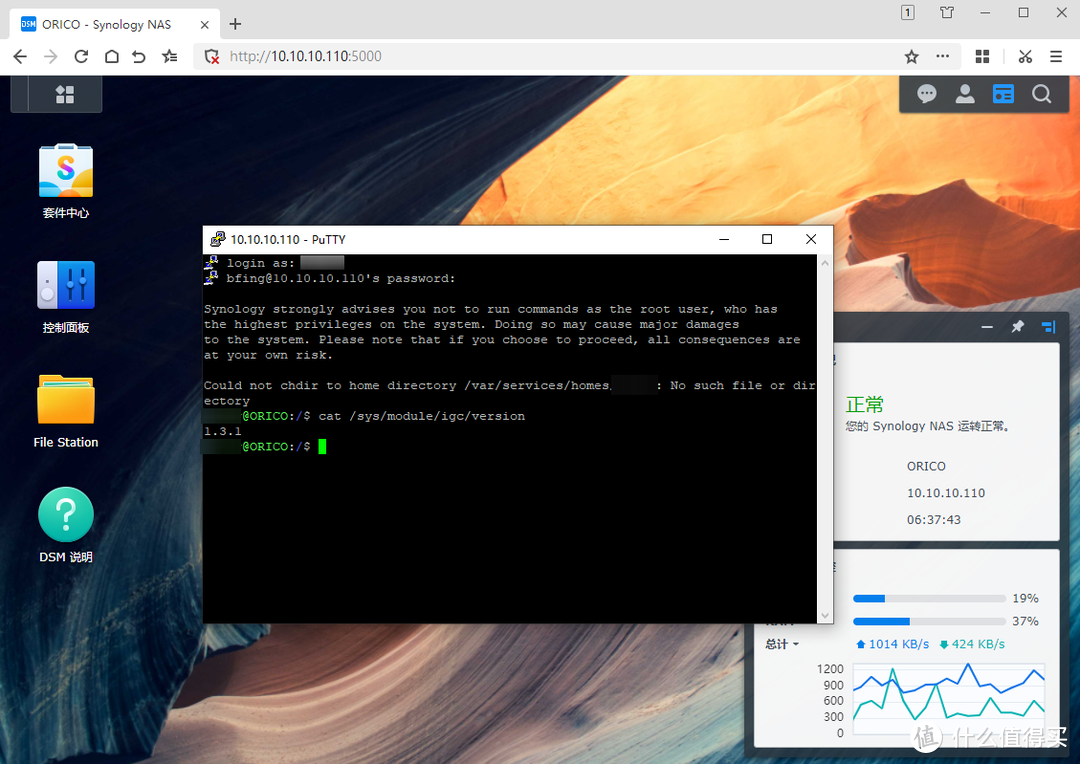1080x764 pixels.
Task: Open a new browser tab with plus button
Action: point(236,24)
